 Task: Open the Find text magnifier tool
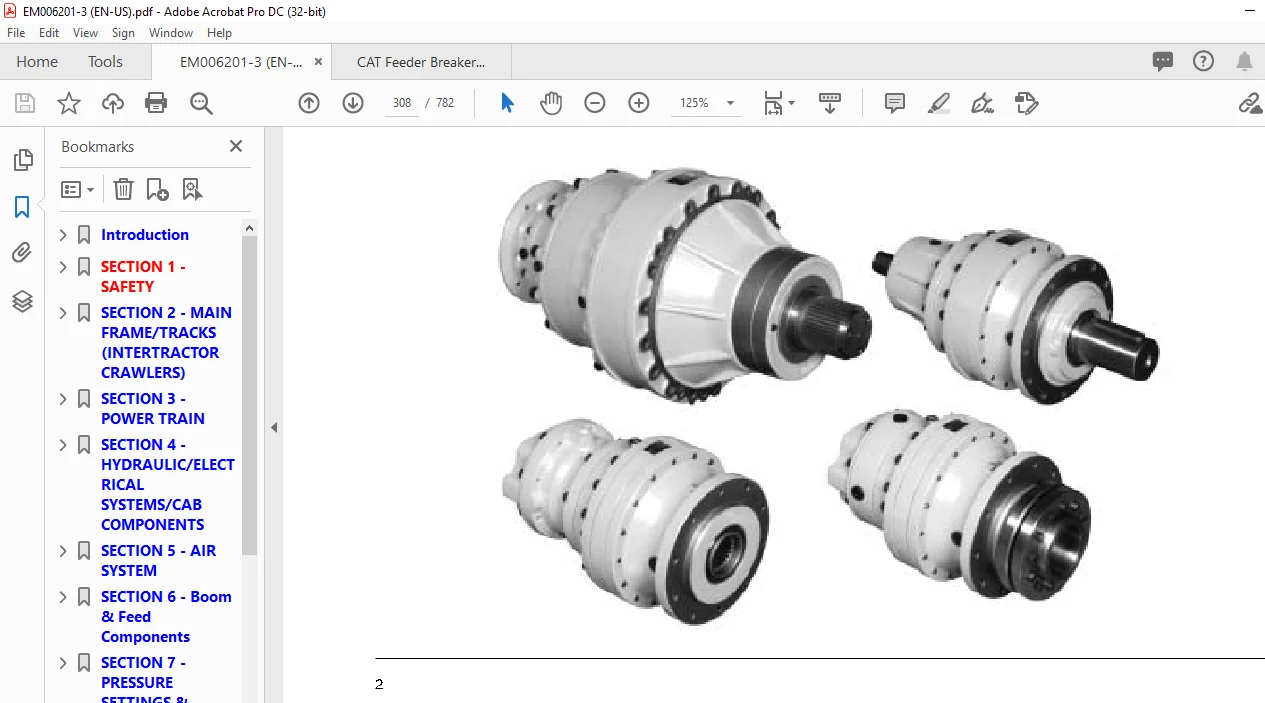pos(201,103)
